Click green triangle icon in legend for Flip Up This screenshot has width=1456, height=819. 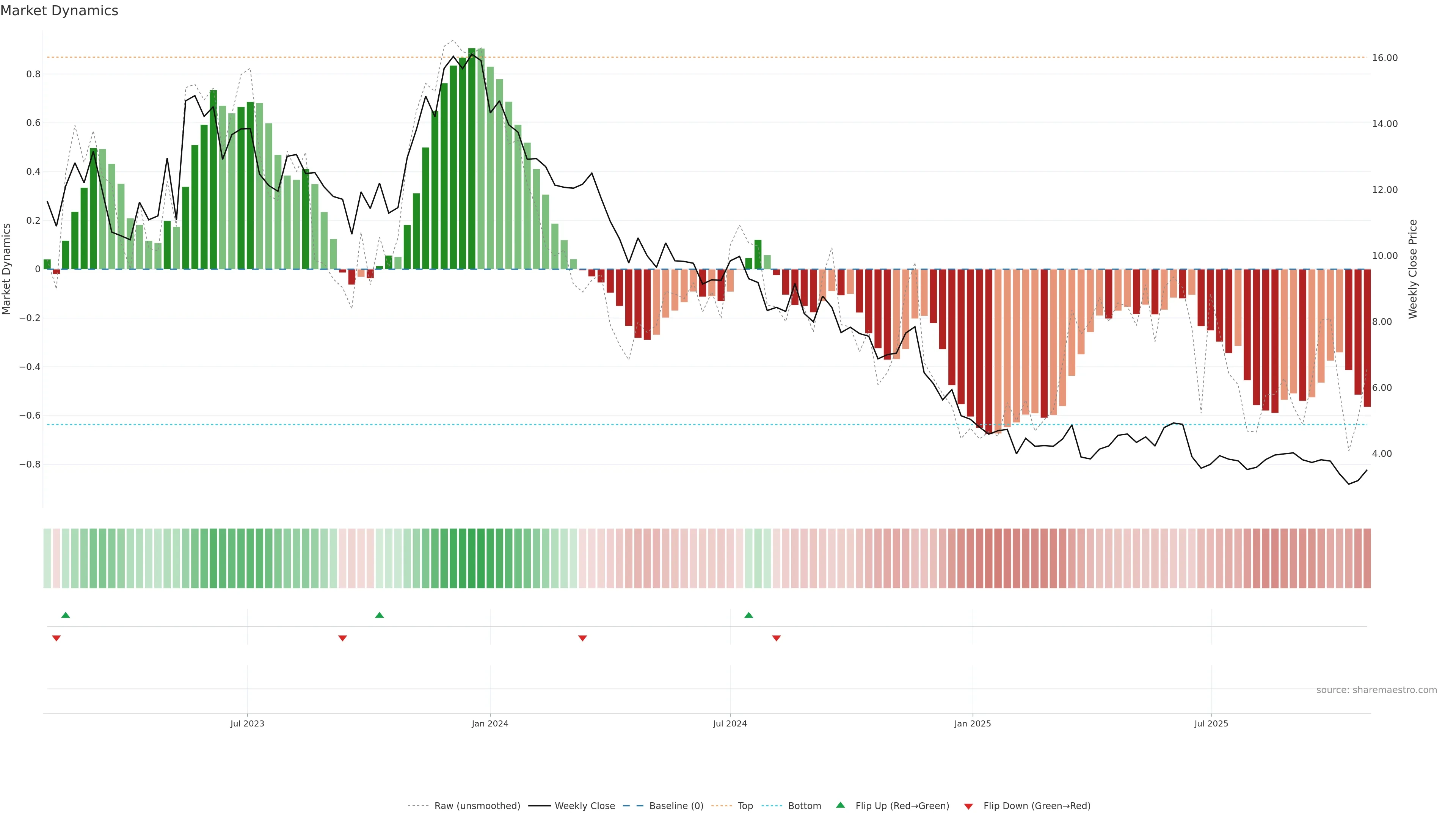click(841, 805)
